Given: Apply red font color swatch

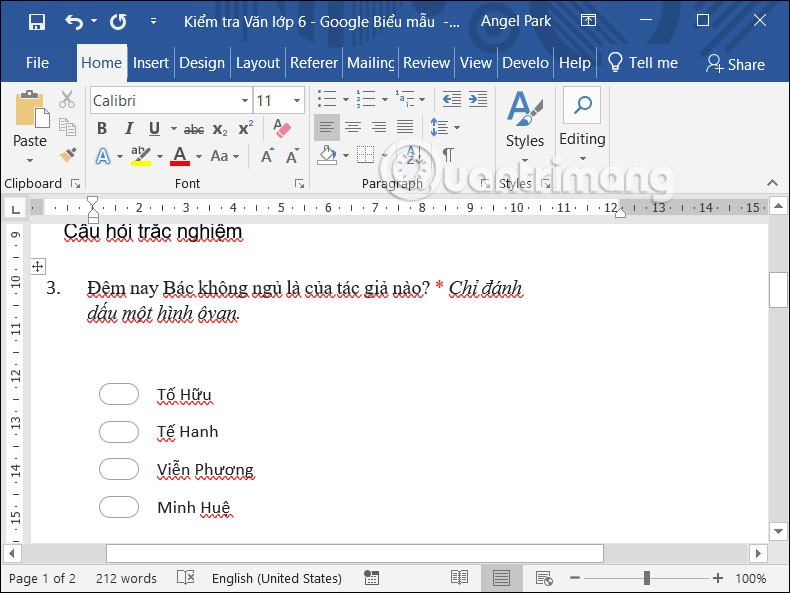Looking at the screenshot, I should click(180, 156).
